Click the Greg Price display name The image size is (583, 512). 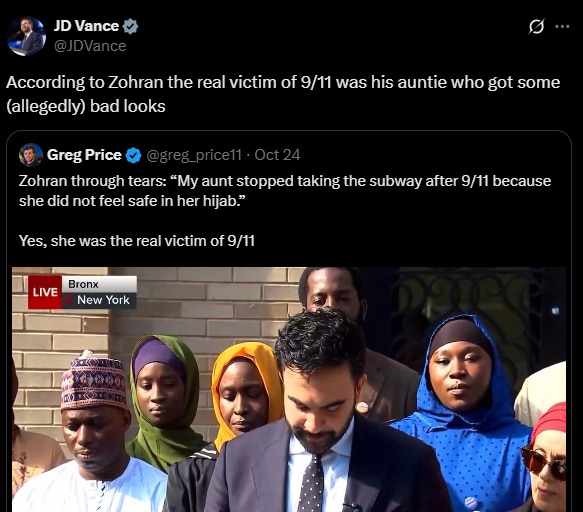click(84, 155)
